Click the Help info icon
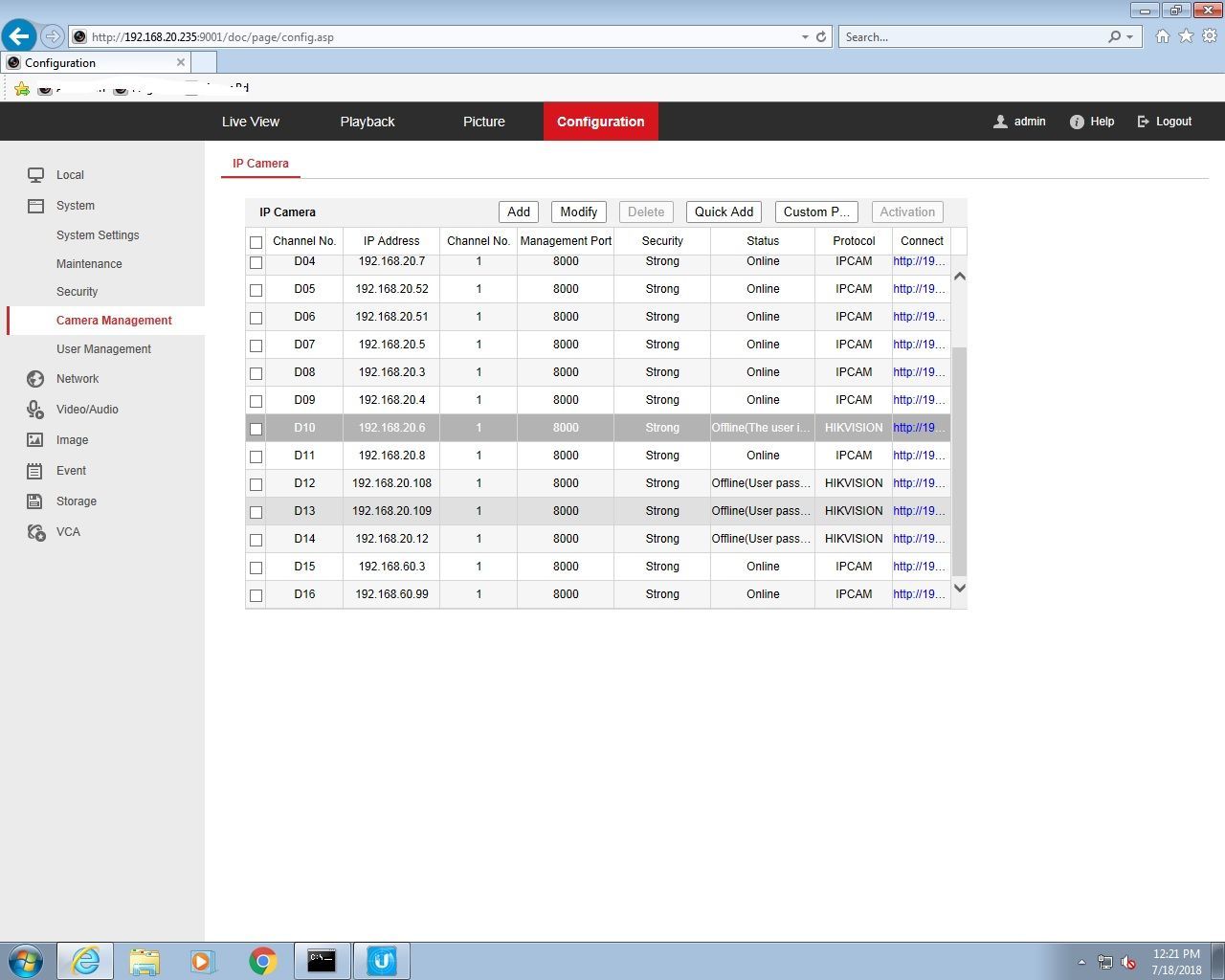This screenshot has height=980, width=1225. pos(1077,122)
